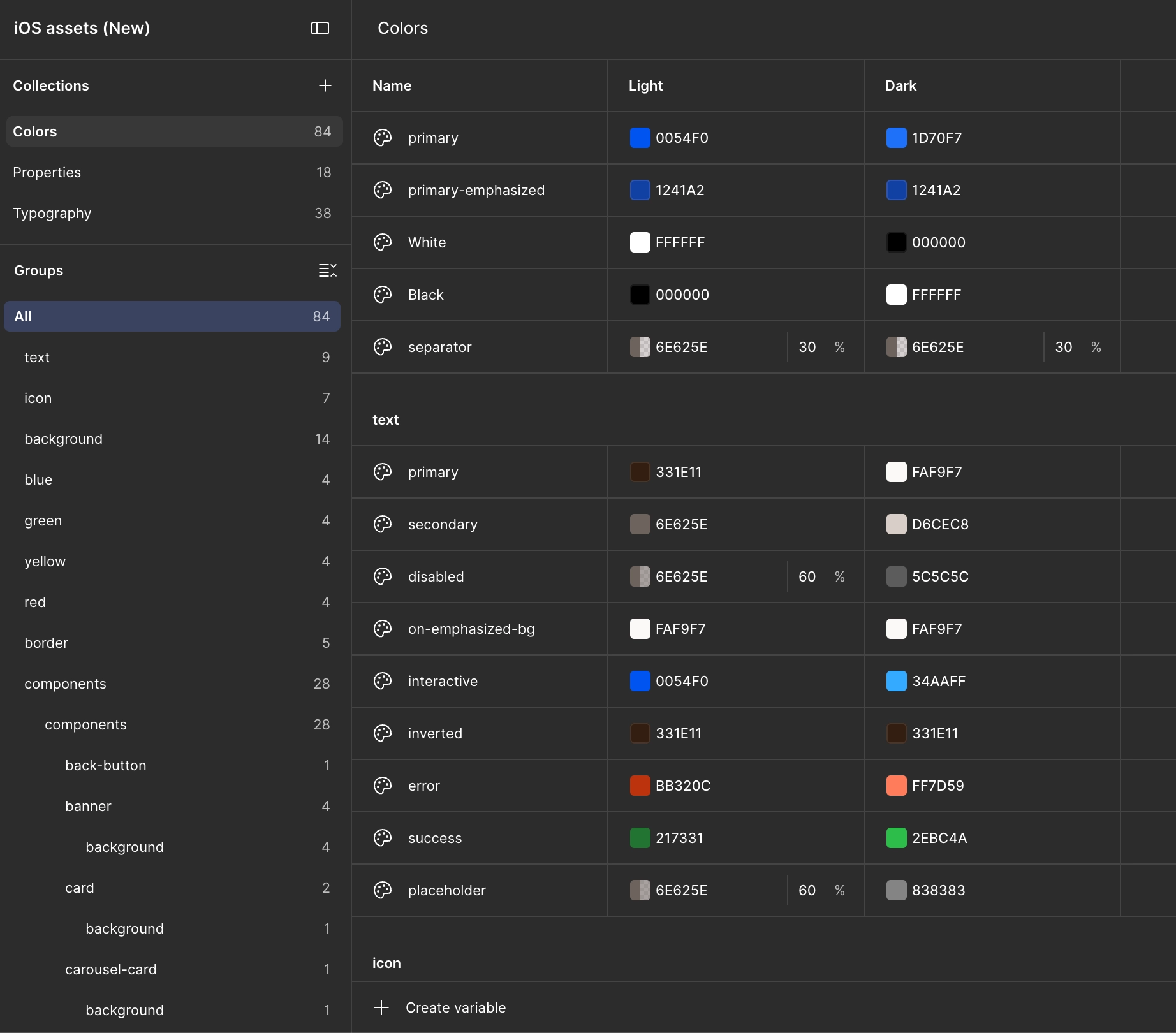Select the top-level background group

[x=172, y=439]
